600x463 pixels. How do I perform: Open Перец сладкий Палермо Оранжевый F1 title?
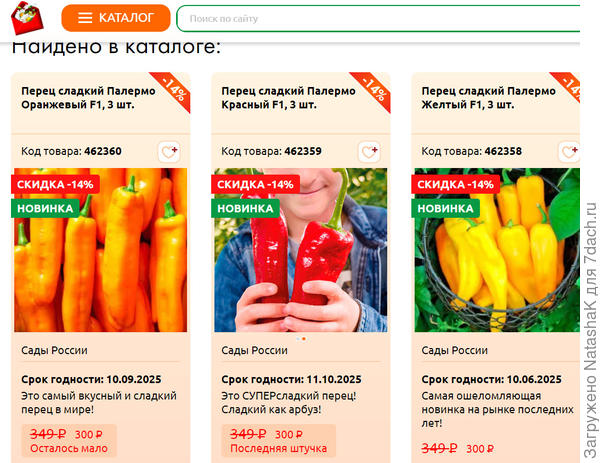coord(88,98)
